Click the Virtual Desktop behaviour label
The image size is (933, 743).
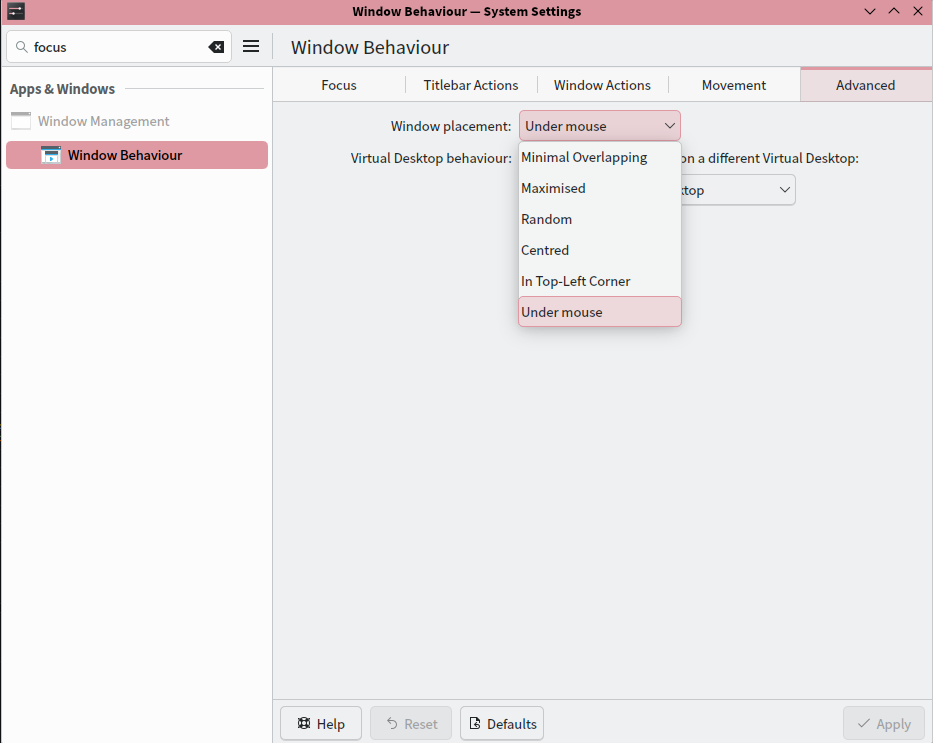pyautogui.click(x=431, y=158)
